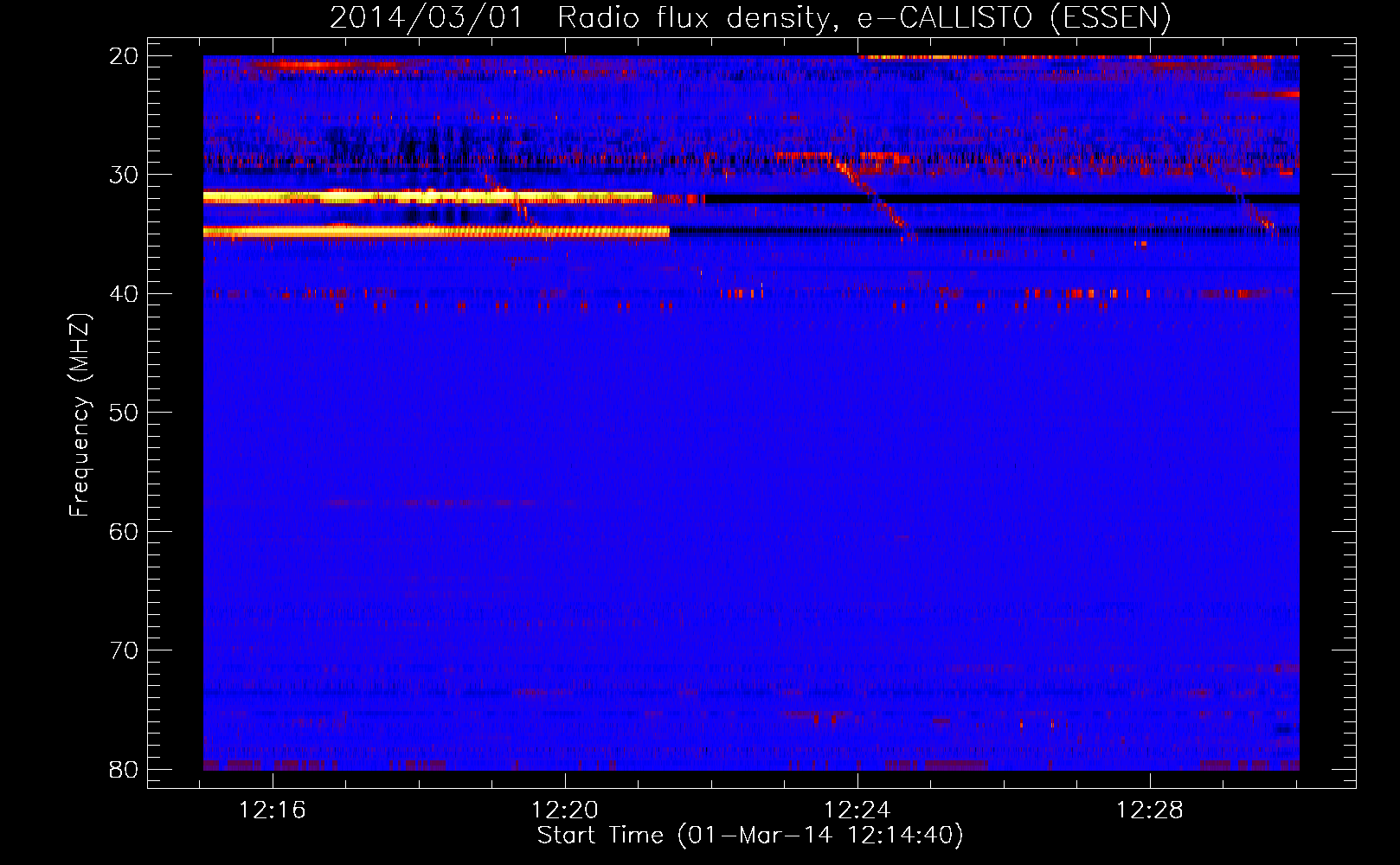Click the 40 MHz frequency tick label
Viewport: 1400px width, 865px height.
pos(124,294)
